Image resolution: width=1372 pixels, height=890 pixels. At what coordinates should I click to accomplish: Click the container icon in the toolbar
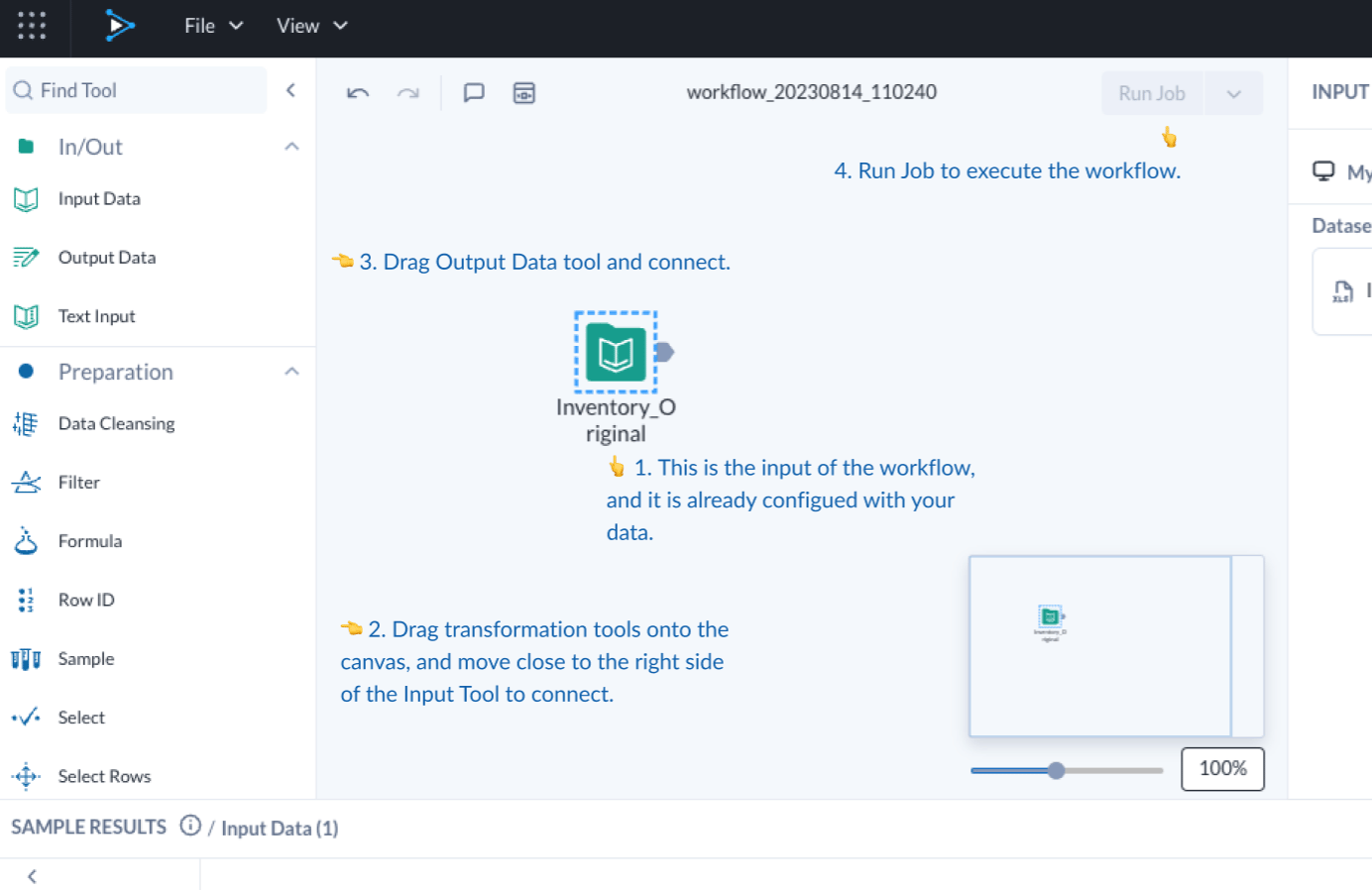(x=524, y=93)
